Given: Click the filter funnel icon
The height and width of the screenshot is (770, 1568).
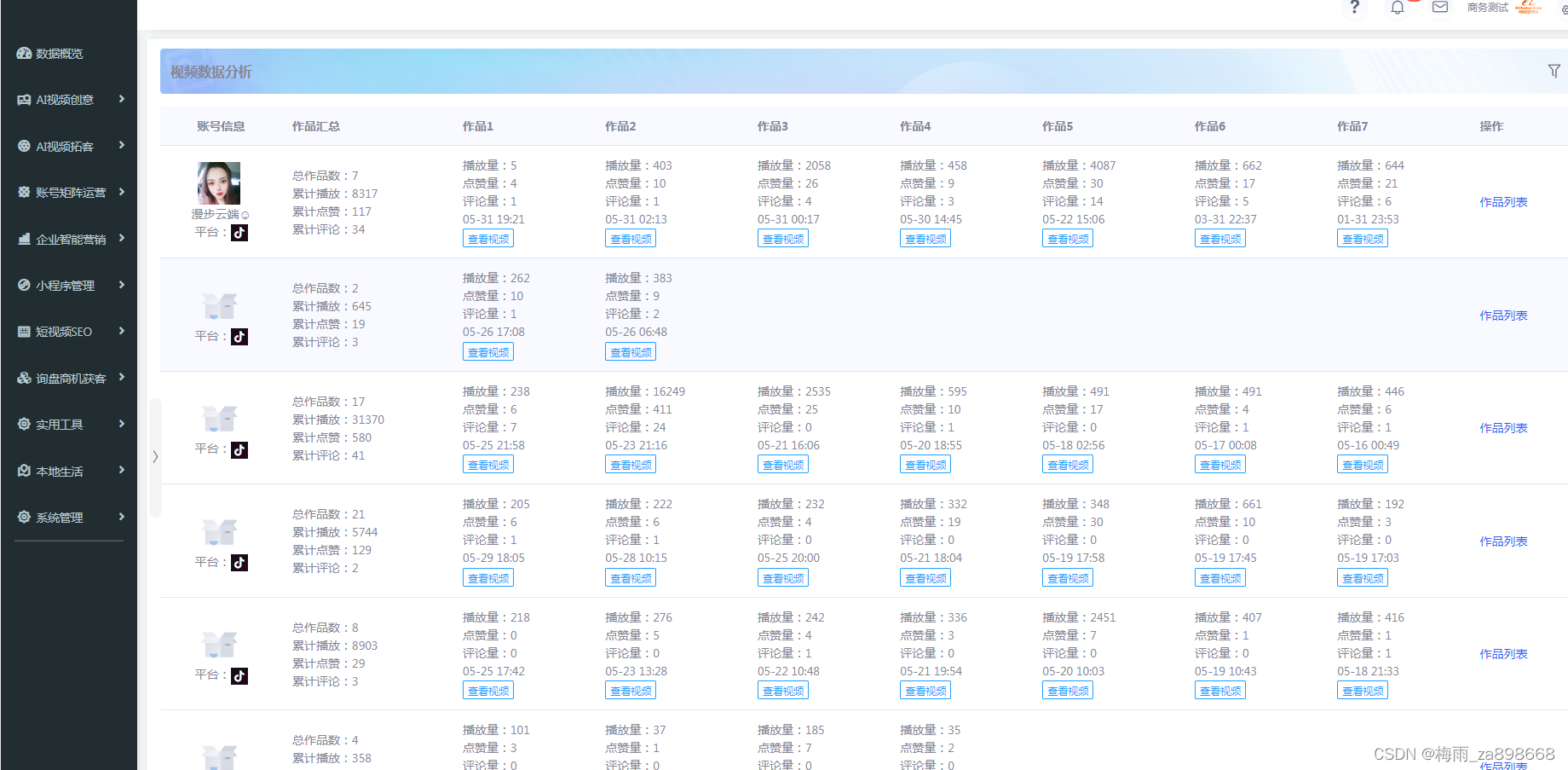Looking at the screenshot, I should tap(1554, 71).
